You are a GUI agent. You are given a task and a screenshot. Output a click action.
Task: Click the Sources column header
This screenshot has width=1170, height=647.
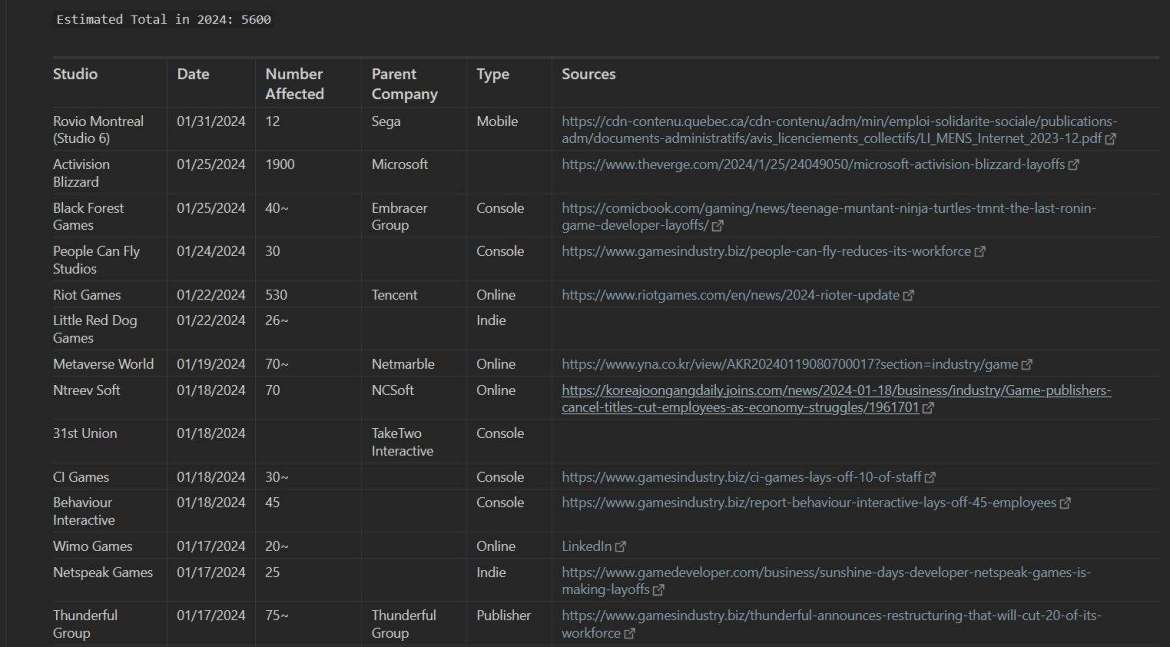pyautogui.click(x=588, y=74)
